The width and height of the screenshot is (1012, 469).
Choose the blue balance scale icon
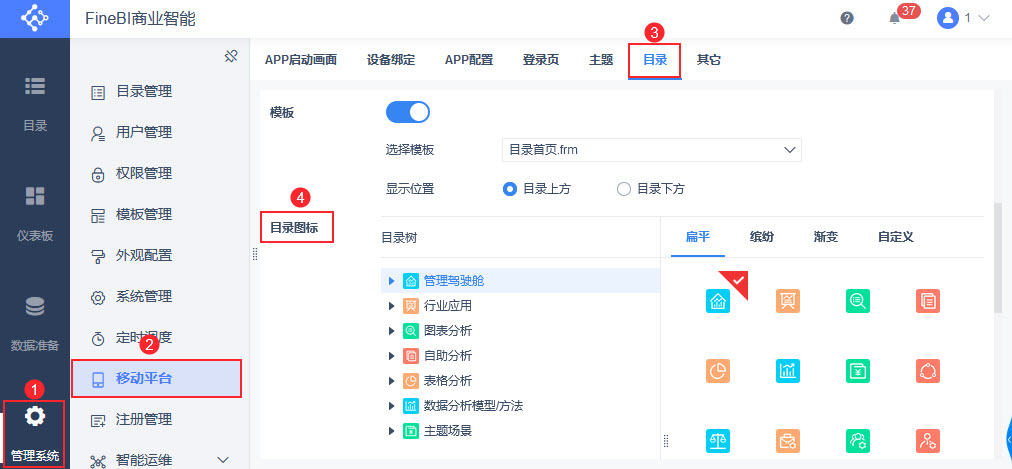[718, 440]
